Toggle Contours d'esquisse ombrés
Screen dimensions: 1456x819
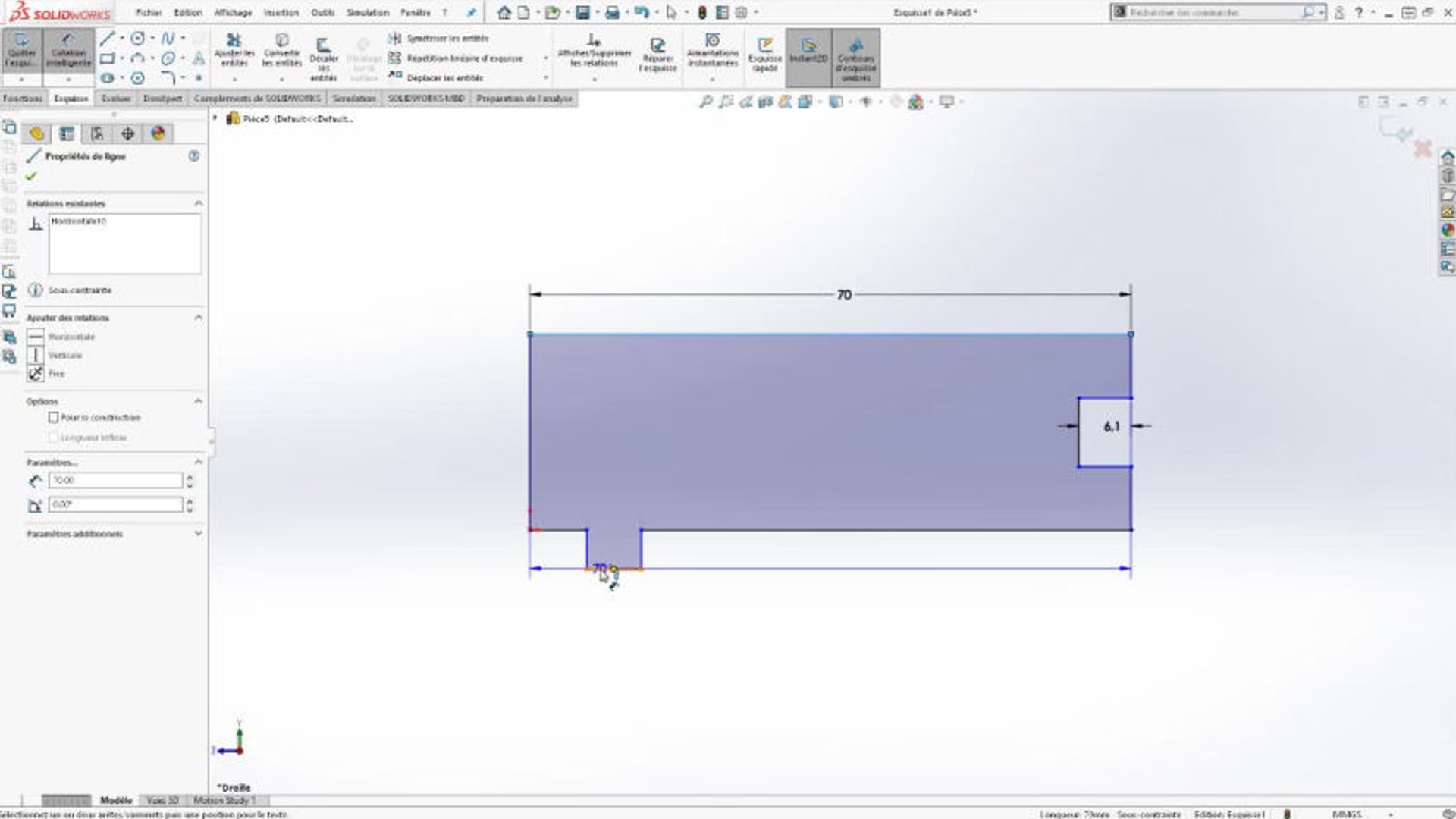(856, 57)
